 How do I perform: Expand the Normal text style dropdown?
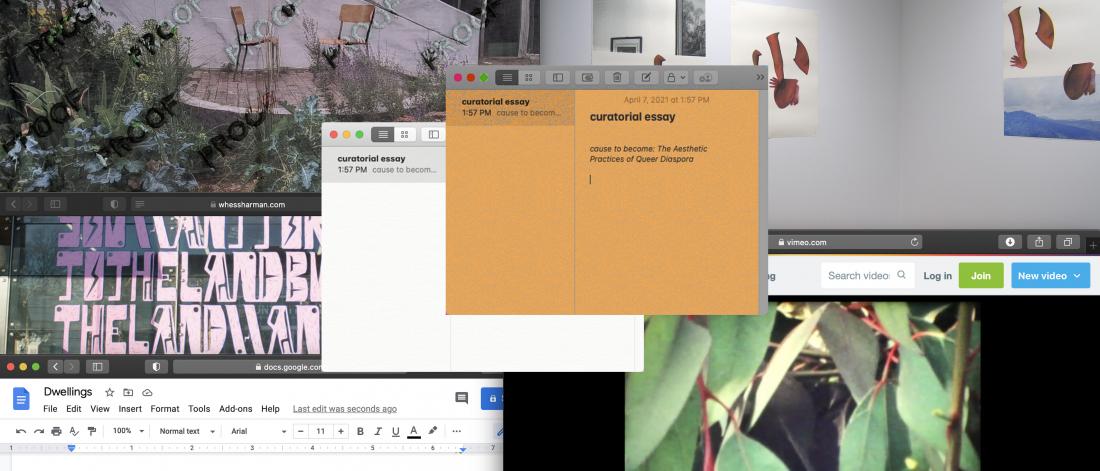tap(185, 431)
